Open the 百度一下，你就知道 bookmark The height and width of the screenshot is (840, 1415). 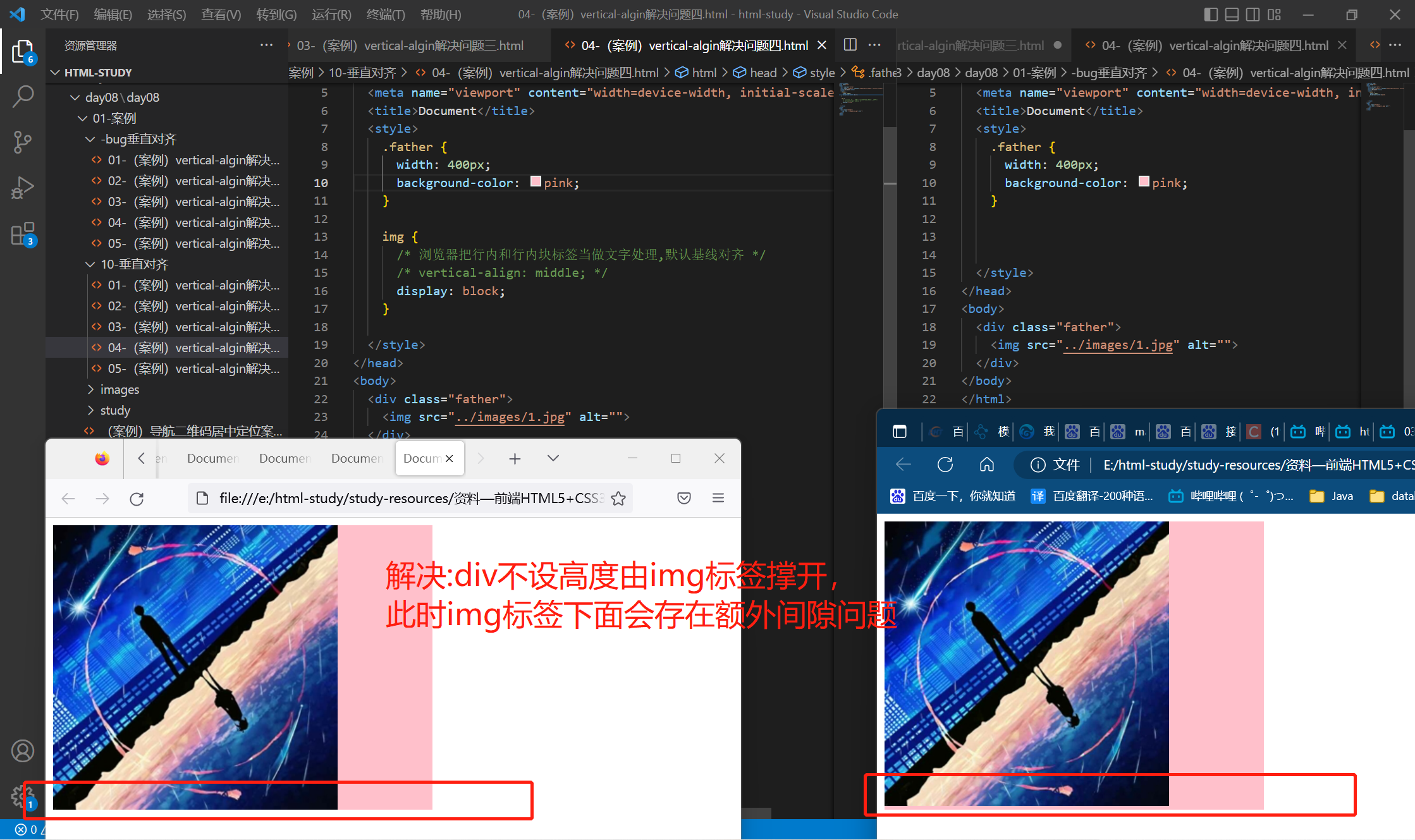953,496
